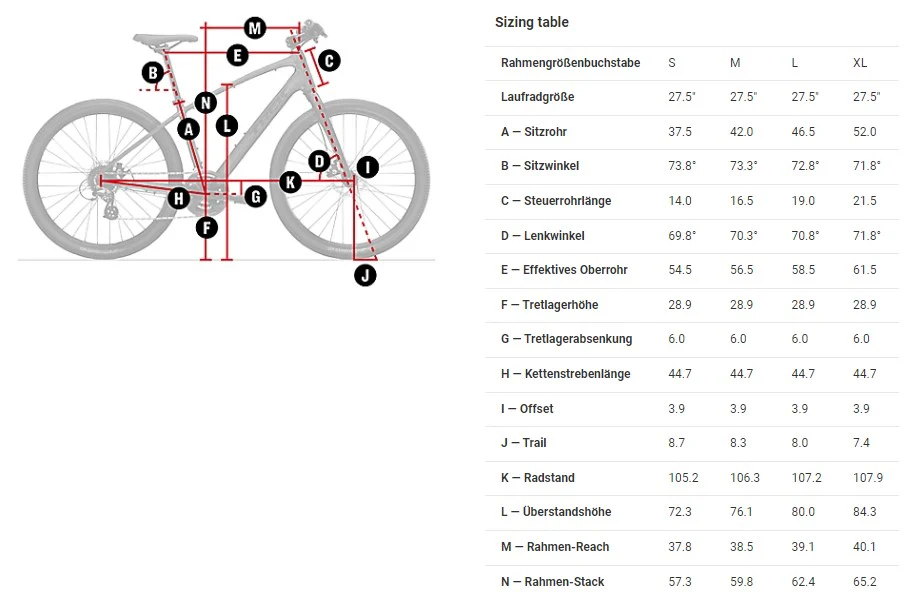The image size is (922, 601).
Task: Click the M marker on bike diagram
Action: pyautogui.click(x=255, y=28)
